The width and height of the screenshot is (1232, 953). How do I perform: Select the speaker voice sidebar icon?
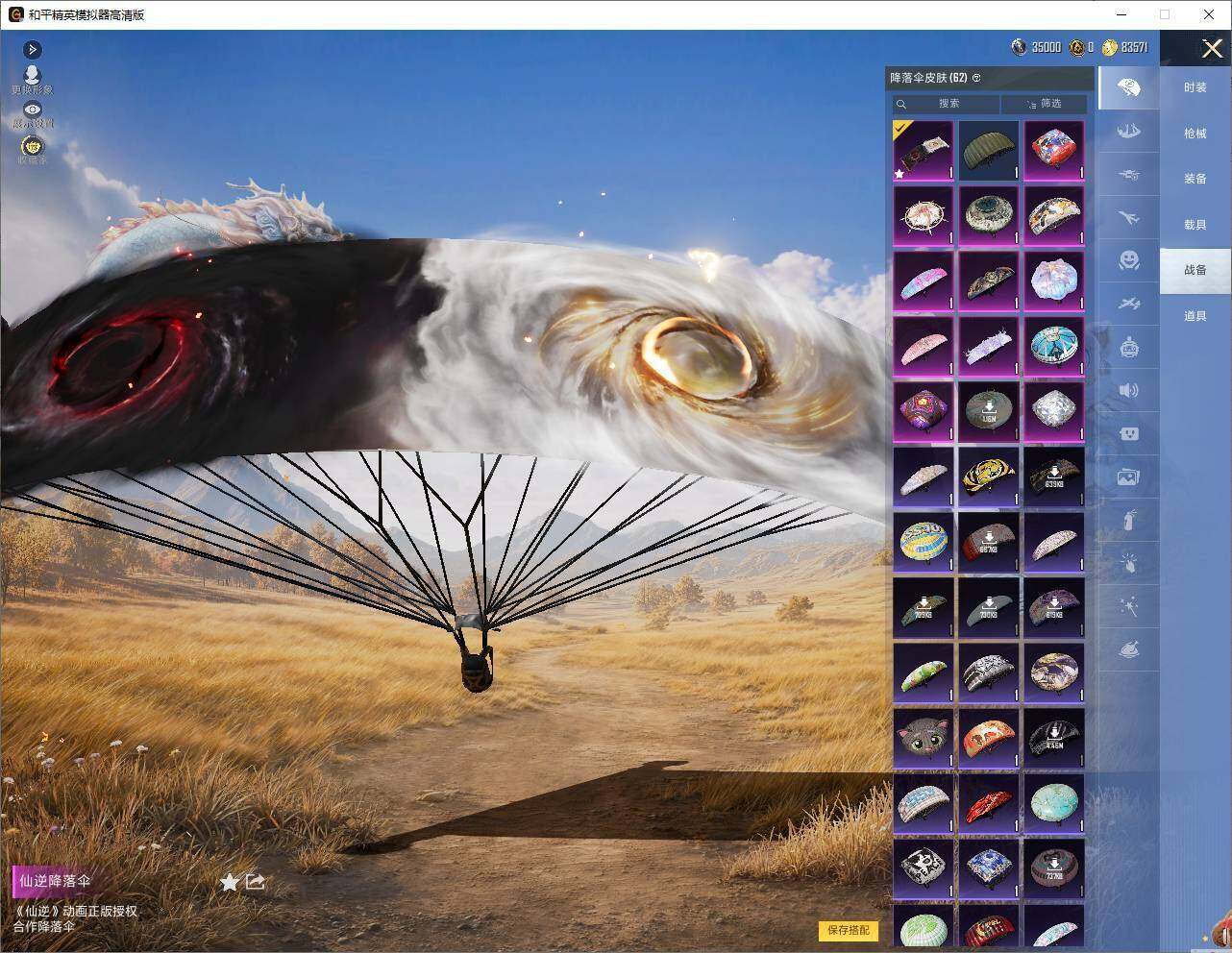tap(1128, 390)
